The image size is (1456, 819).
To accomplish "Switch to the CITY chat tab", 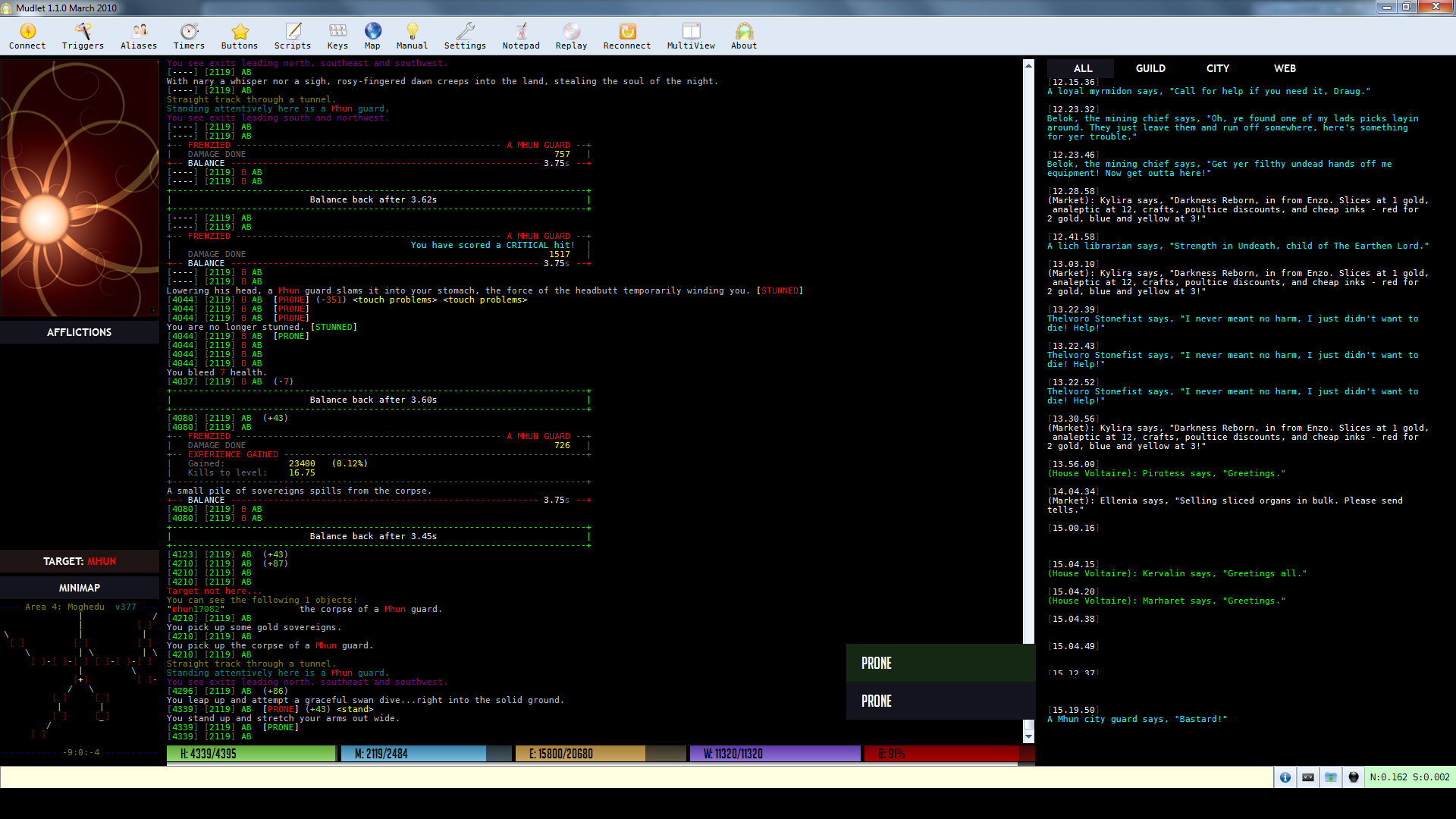I will click(1216, 67).
